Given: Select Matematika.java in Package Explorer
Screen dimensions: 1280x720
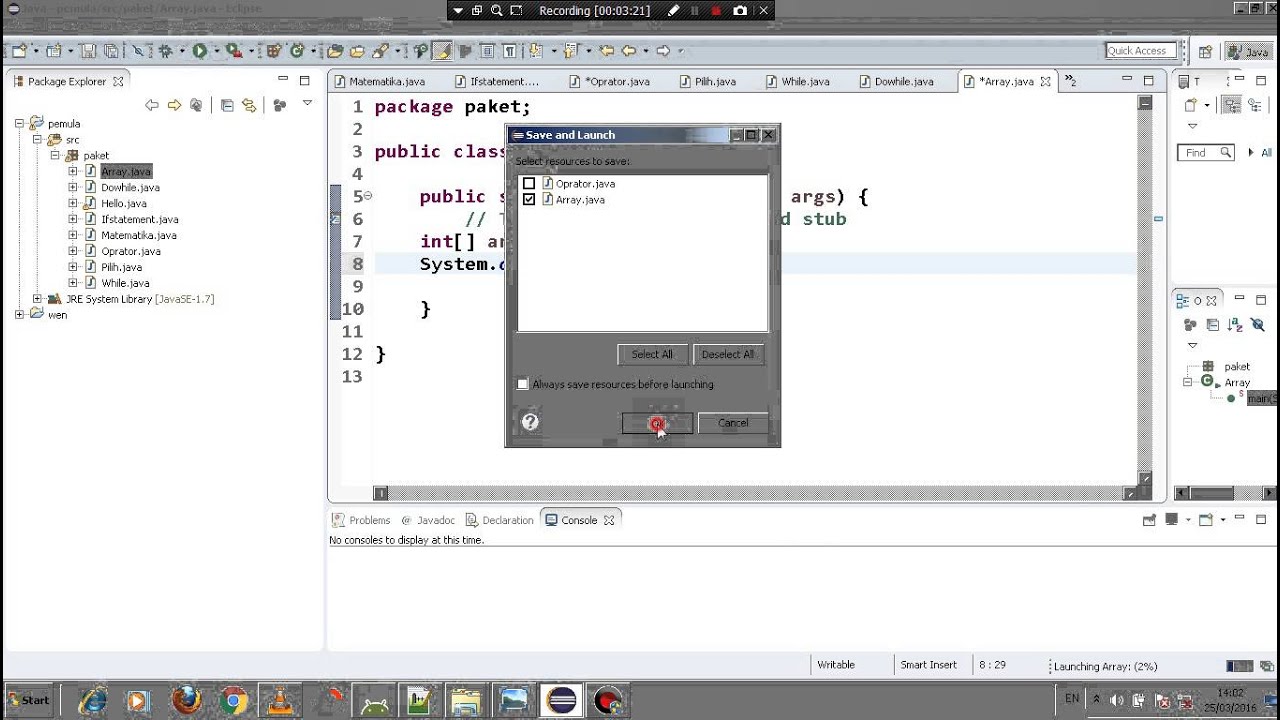Looking at the screenshot, I should (138, 236).
